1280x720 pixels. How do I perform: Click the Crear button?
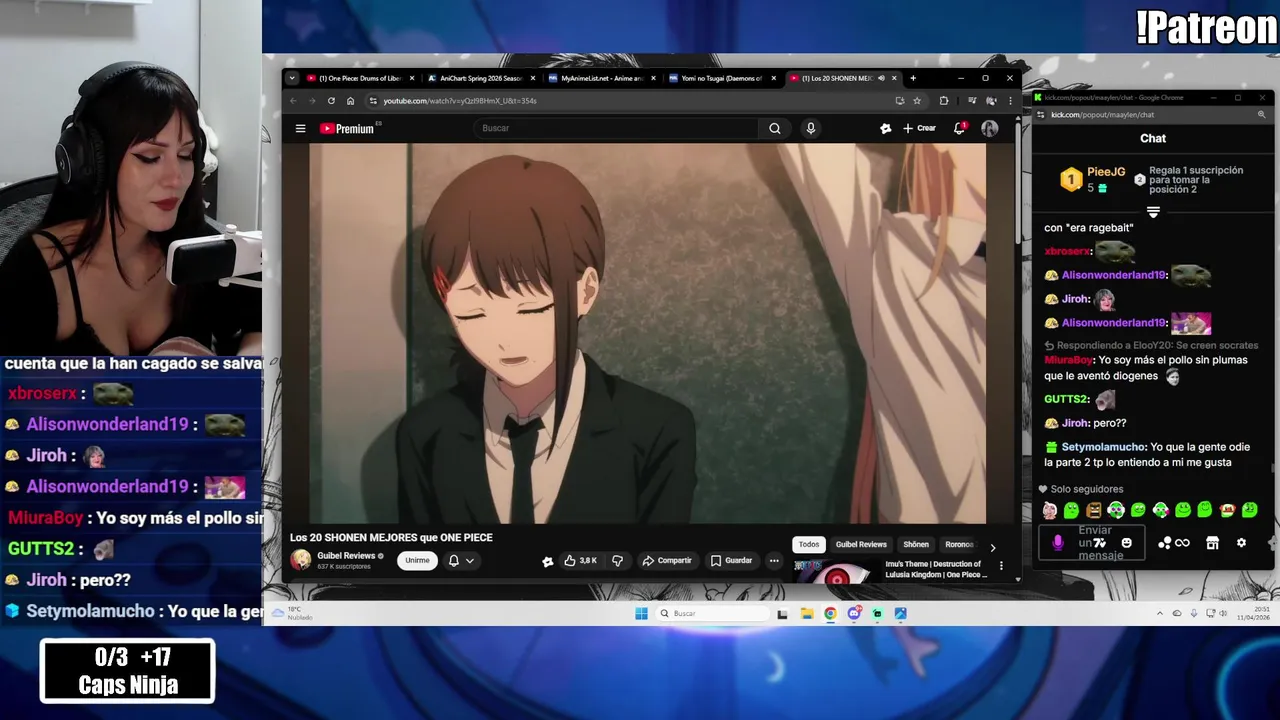[919, 128]
